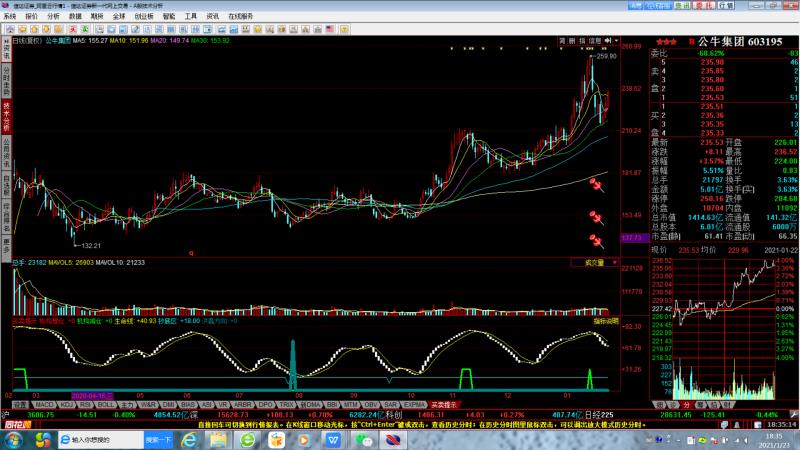Click the stock name 公牛集团 603195

740,42
